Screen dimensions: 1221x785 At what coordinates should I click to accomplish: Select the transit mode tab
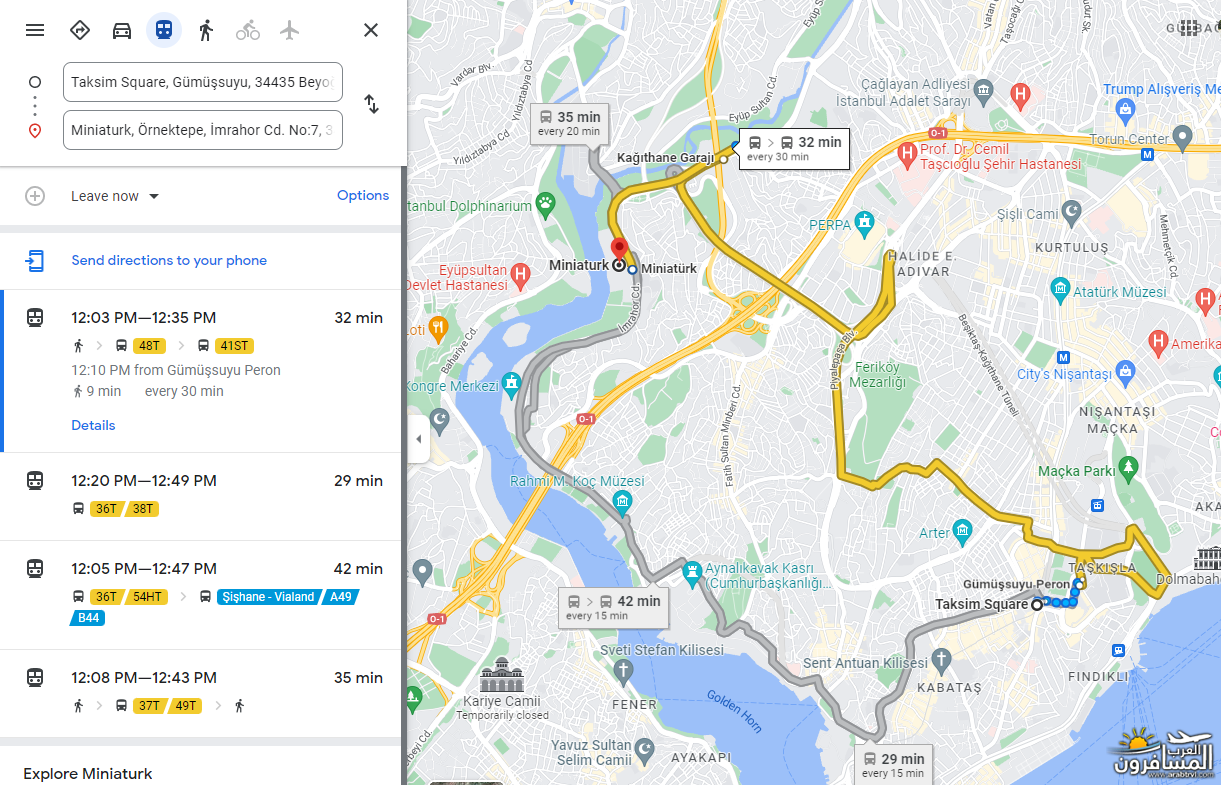click(x=164, y=30)
